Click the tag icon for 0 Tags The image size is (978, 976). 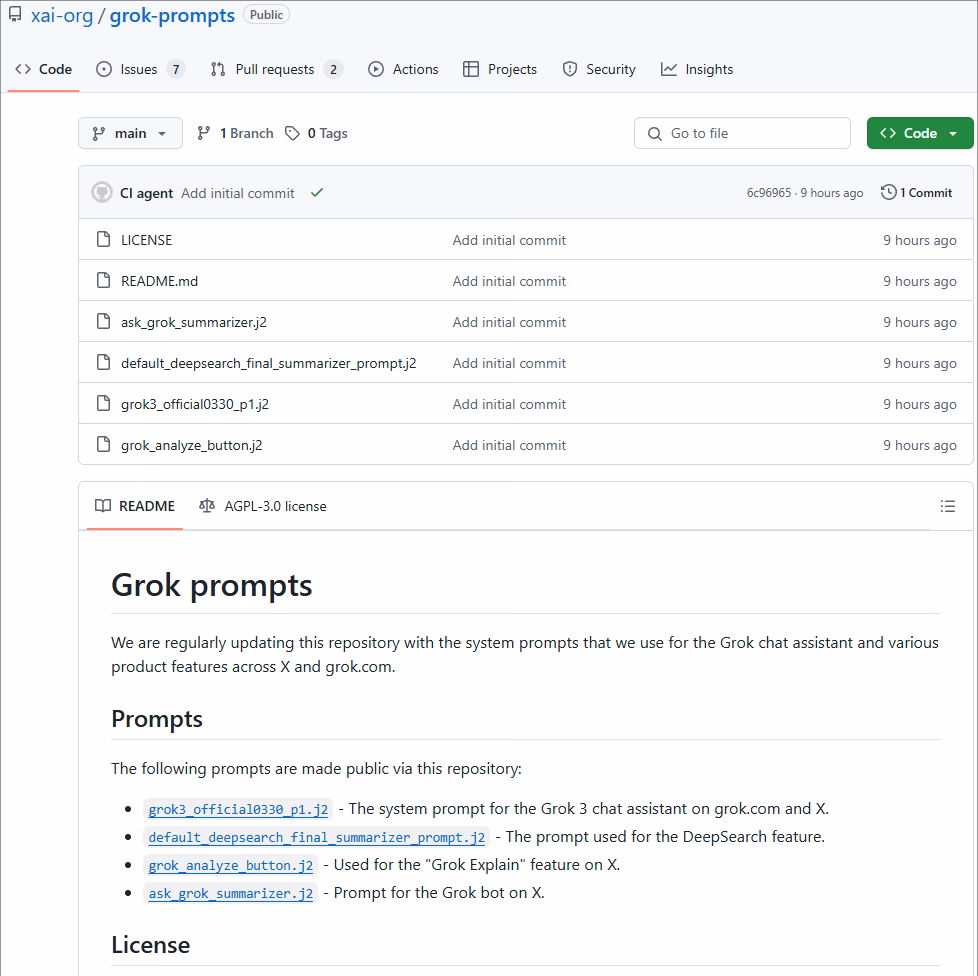(x=292, y=133)
